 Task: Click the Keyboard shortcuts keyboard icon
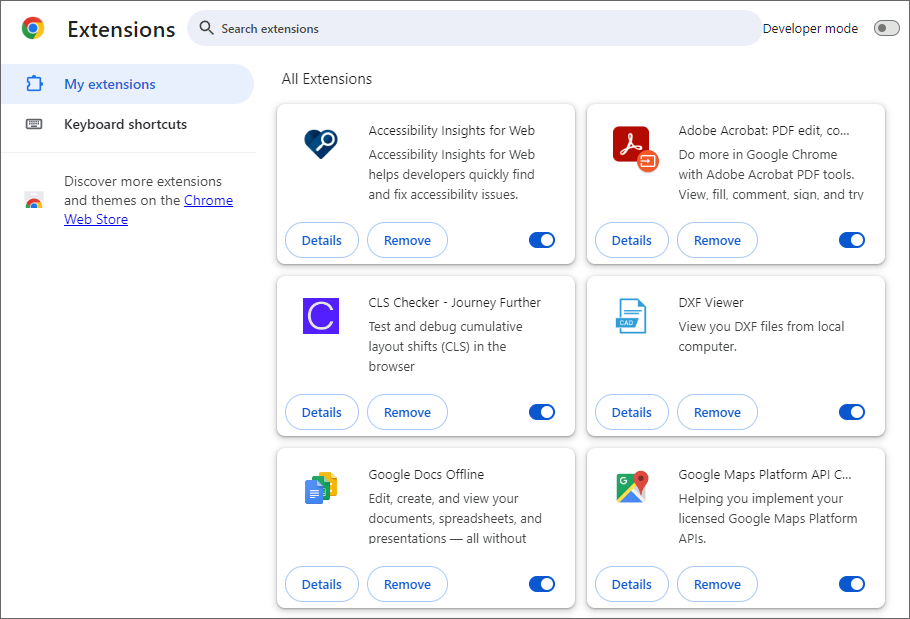click(34, 124)
